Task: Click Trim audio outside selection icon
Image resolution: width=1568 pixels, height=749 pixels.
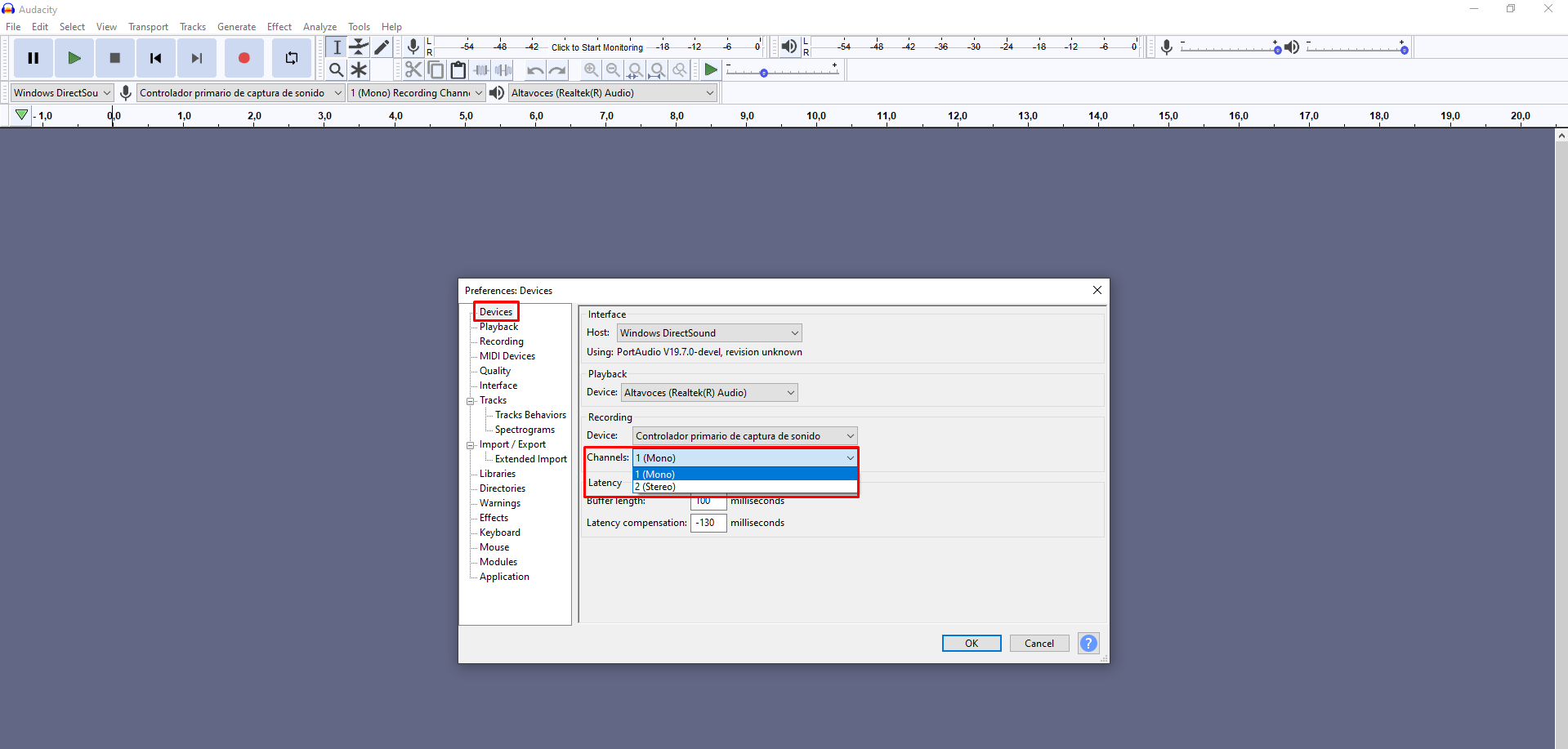Action: pyautogui.click(x=481, y=70)
